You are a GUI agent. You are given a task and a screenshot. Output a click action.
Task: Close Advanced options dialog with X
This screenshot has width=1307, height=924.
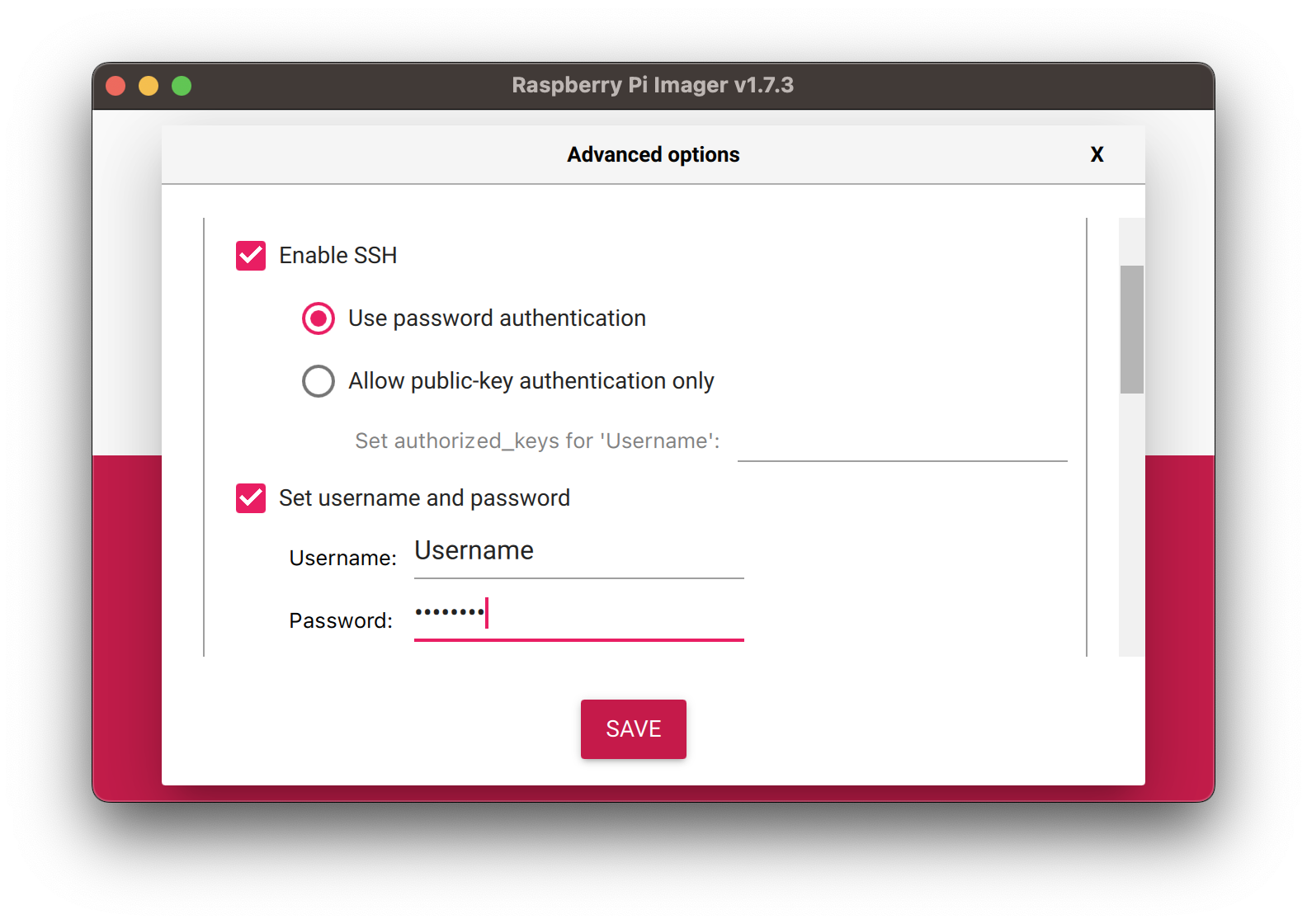tap(1097, 154)
